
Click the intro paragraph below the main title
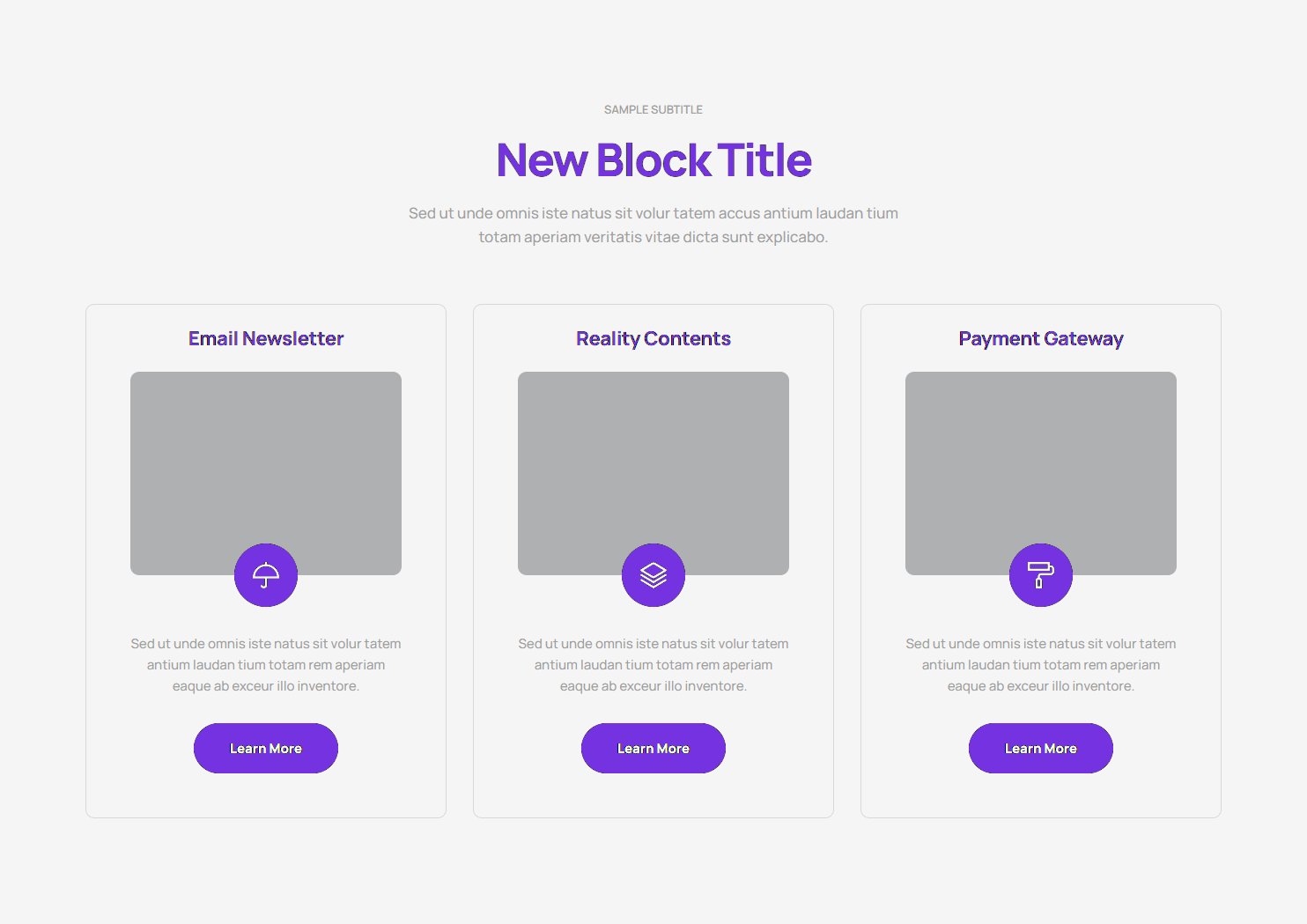click(653, 225)
